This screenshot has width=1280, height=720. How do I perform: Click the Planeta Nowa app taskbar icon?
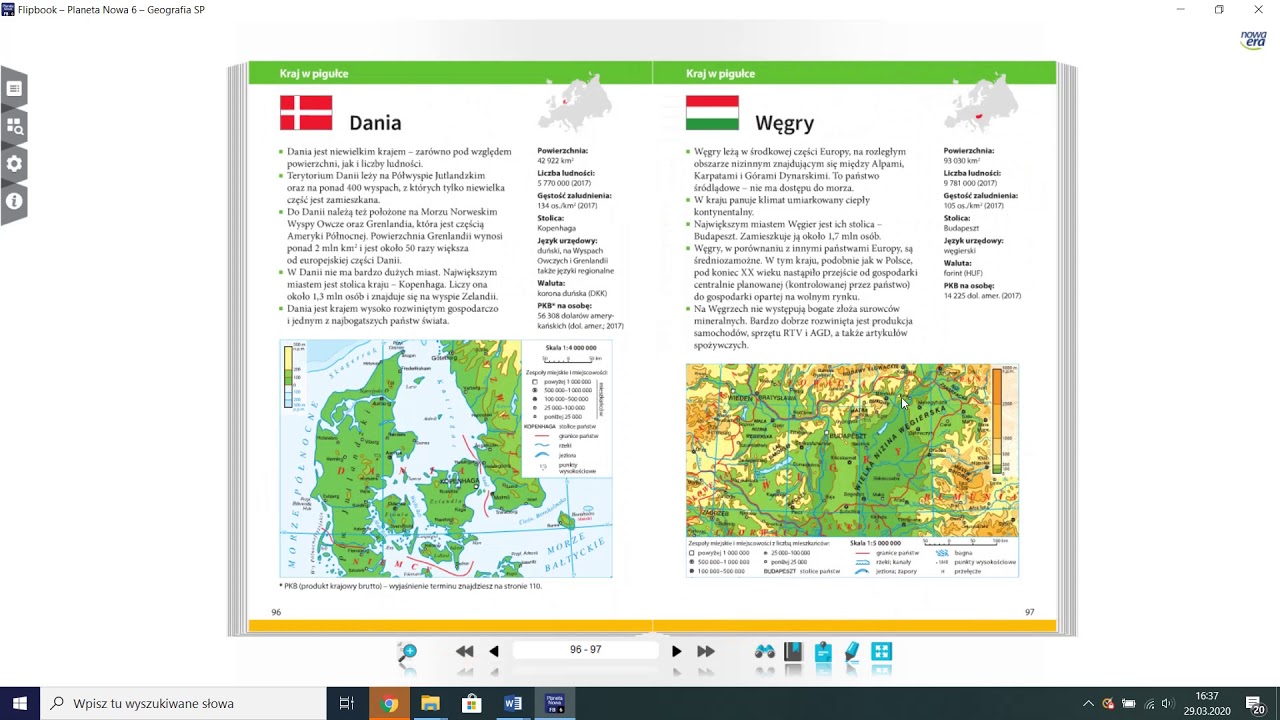554,703
